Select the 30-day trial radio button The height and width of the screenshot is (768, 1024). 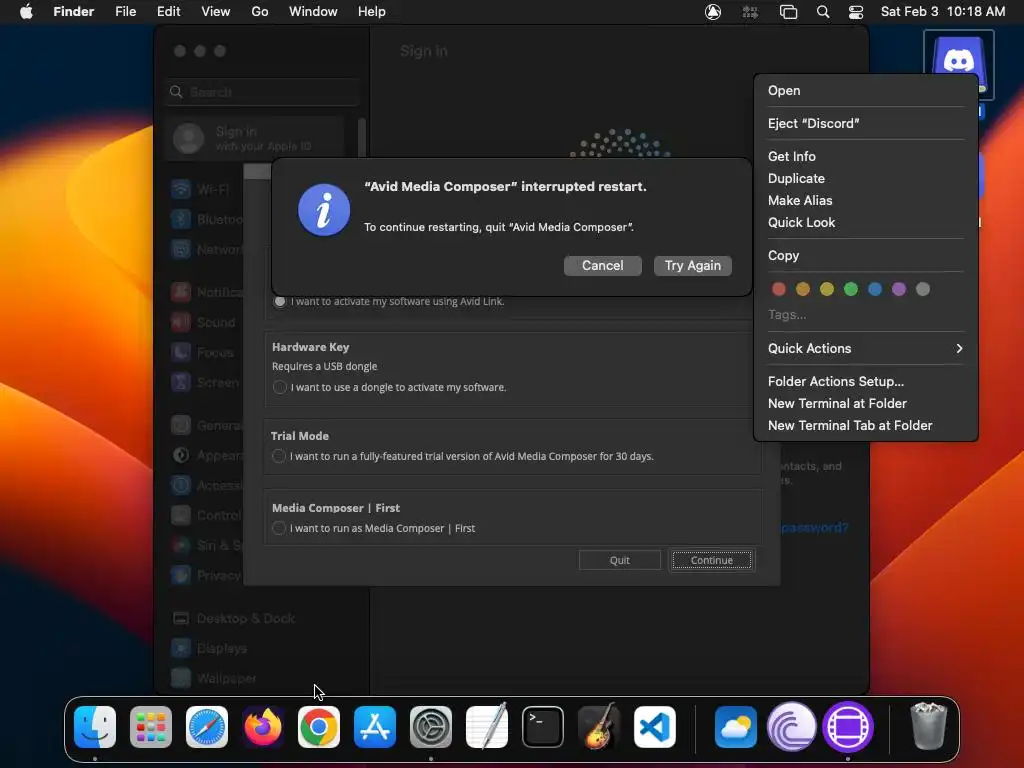tap(279, 456)
